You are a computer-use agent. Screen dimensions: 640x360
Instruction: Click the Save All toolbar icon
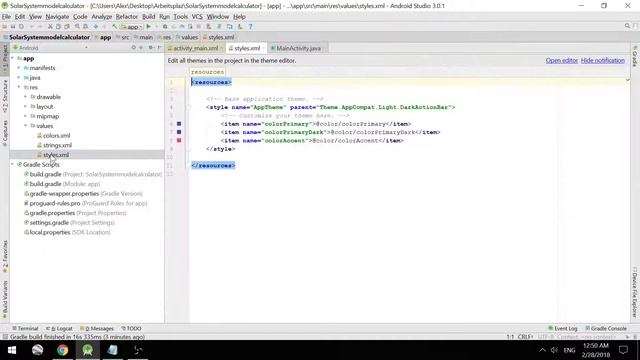pyautogui.click(x=13, y=27)
